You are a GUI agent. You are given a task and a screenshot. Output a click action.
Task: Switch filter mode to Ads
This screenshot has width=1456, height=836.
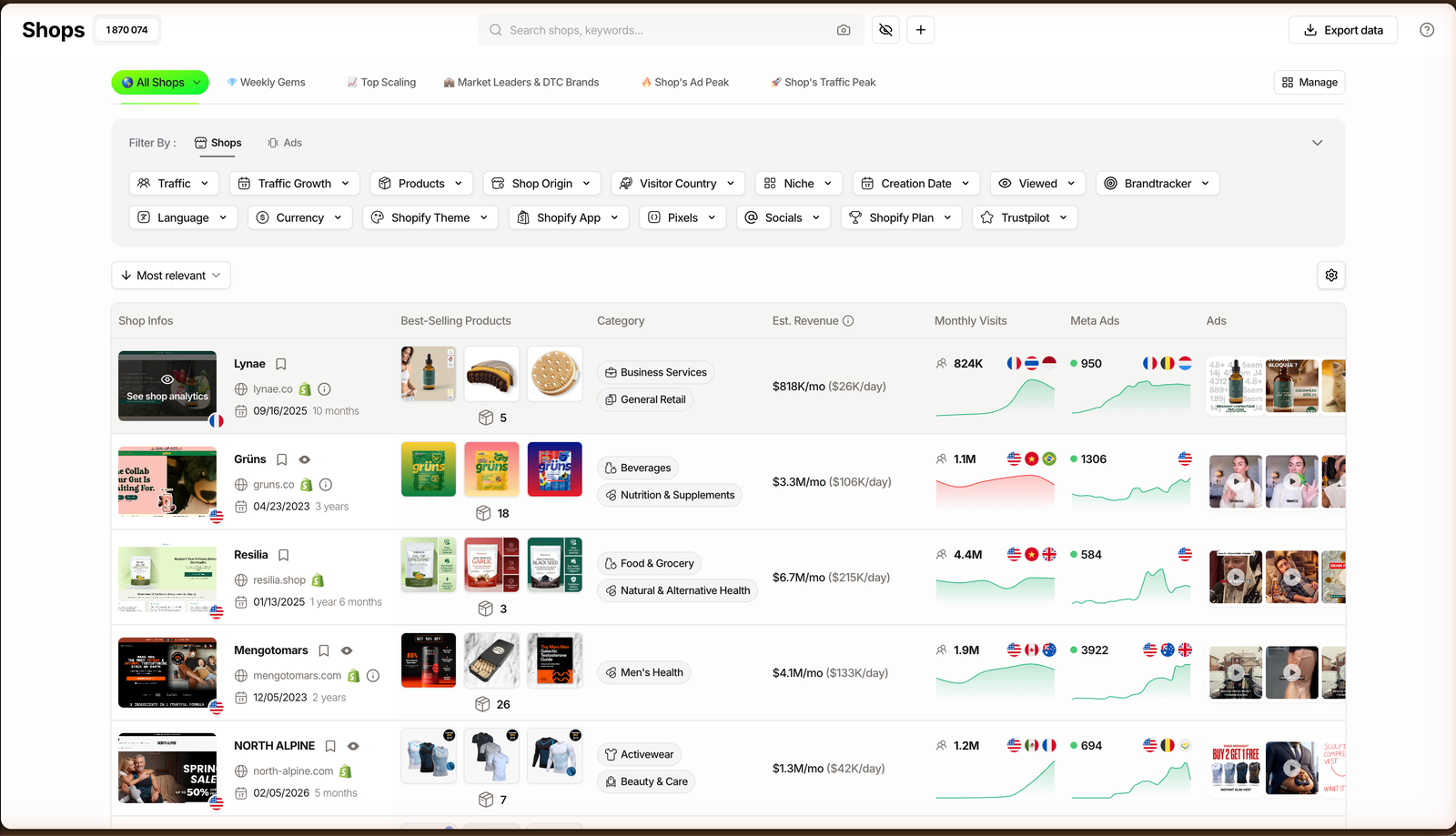[x=285, y=143]
